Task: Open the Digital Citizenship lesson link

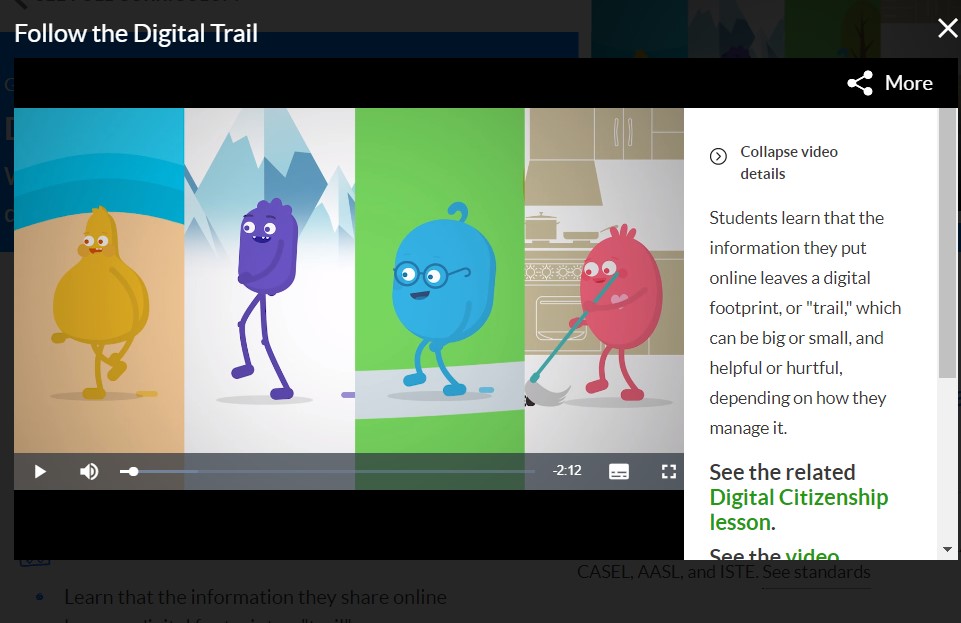Action: coord(798,509)
